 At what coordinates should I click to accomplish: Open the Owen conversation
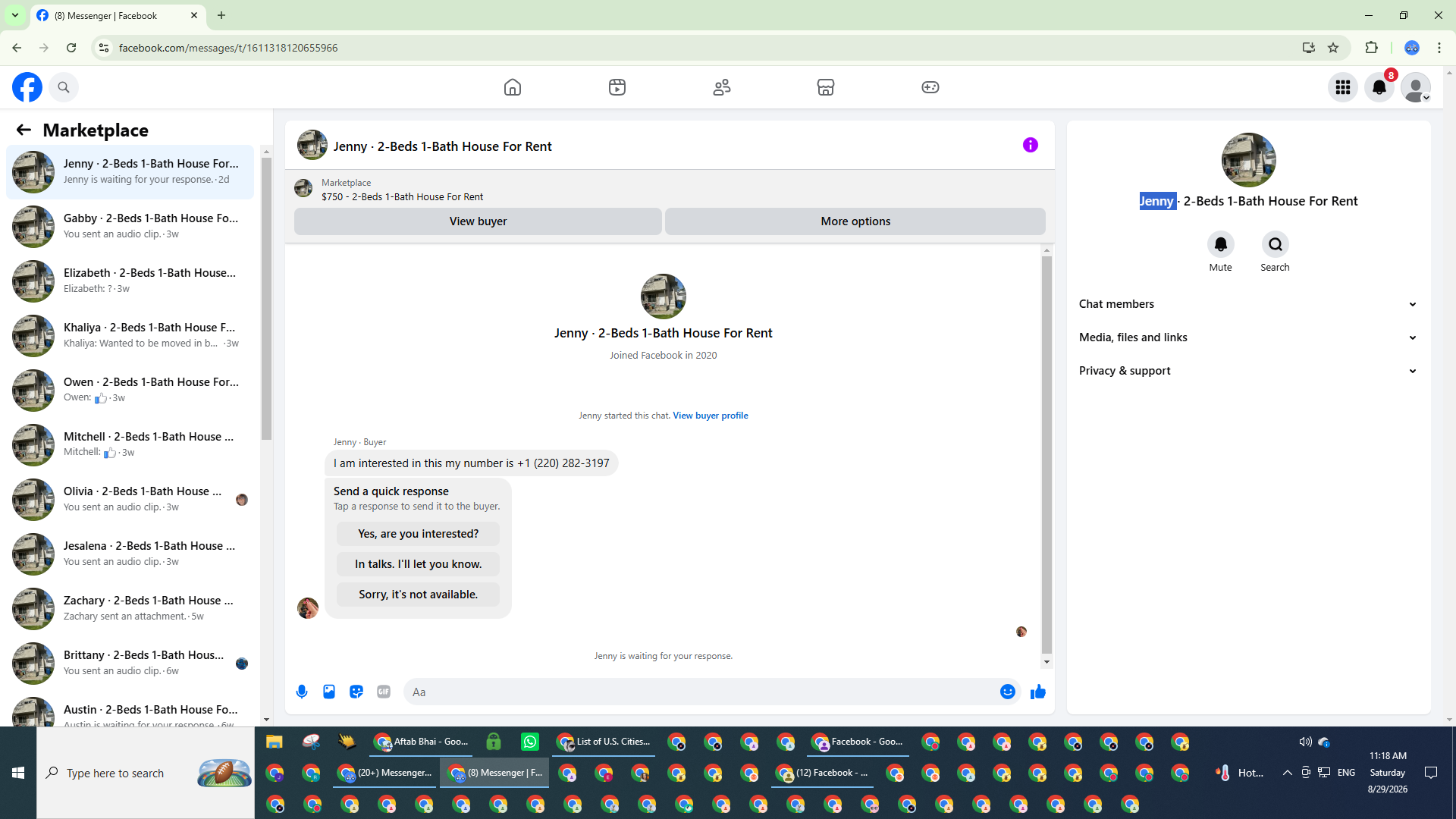pos(130,391)
